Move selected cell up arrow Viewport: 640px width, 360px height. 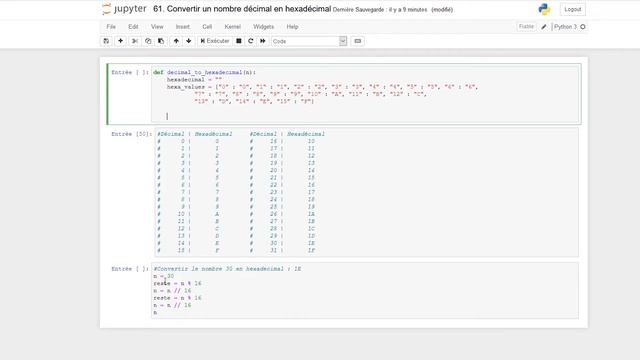pos(176,41)
